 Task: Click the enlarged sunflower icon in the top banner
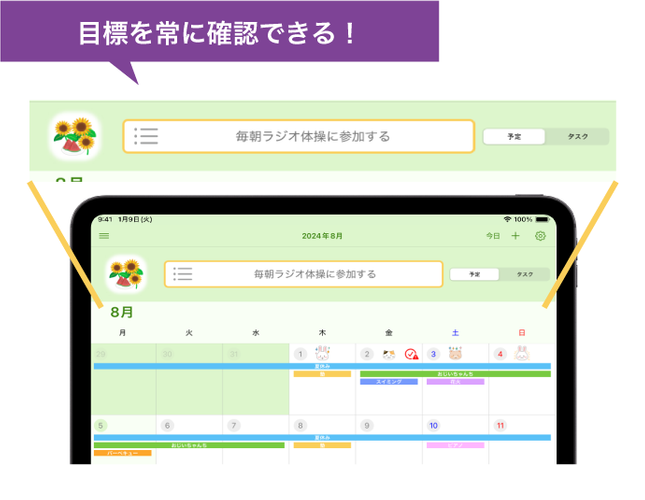click(x=75, y=136)
